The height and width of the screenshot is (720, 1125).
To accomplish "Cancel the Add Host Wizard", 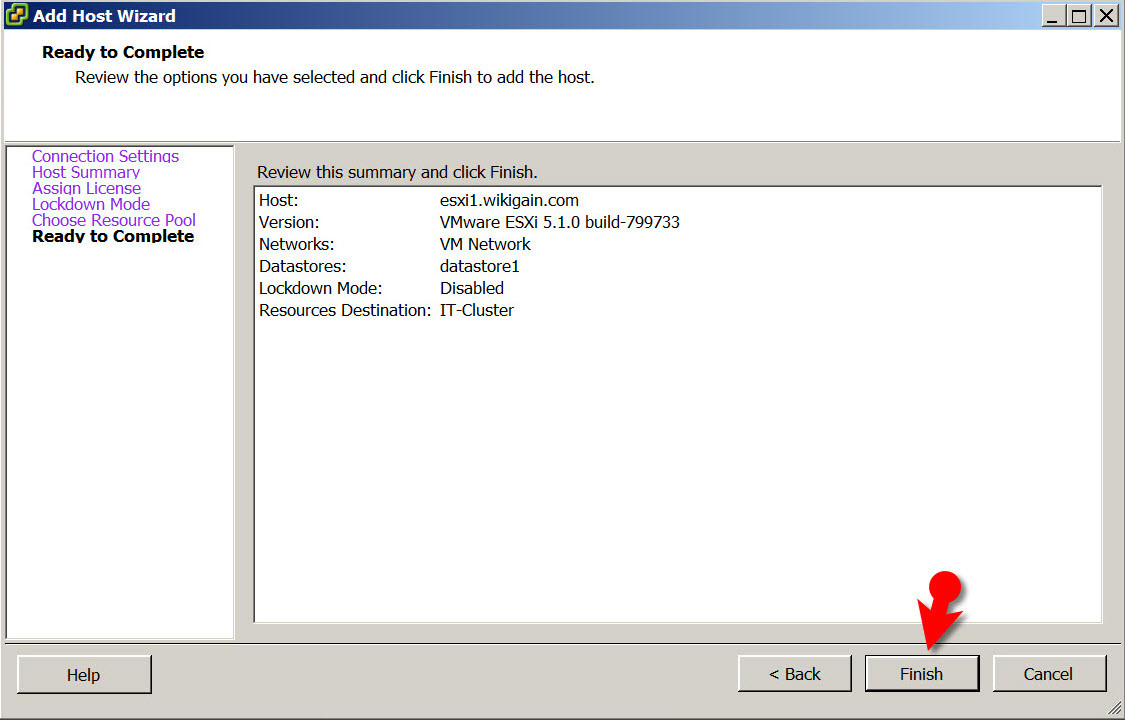I will point(1049,674).
